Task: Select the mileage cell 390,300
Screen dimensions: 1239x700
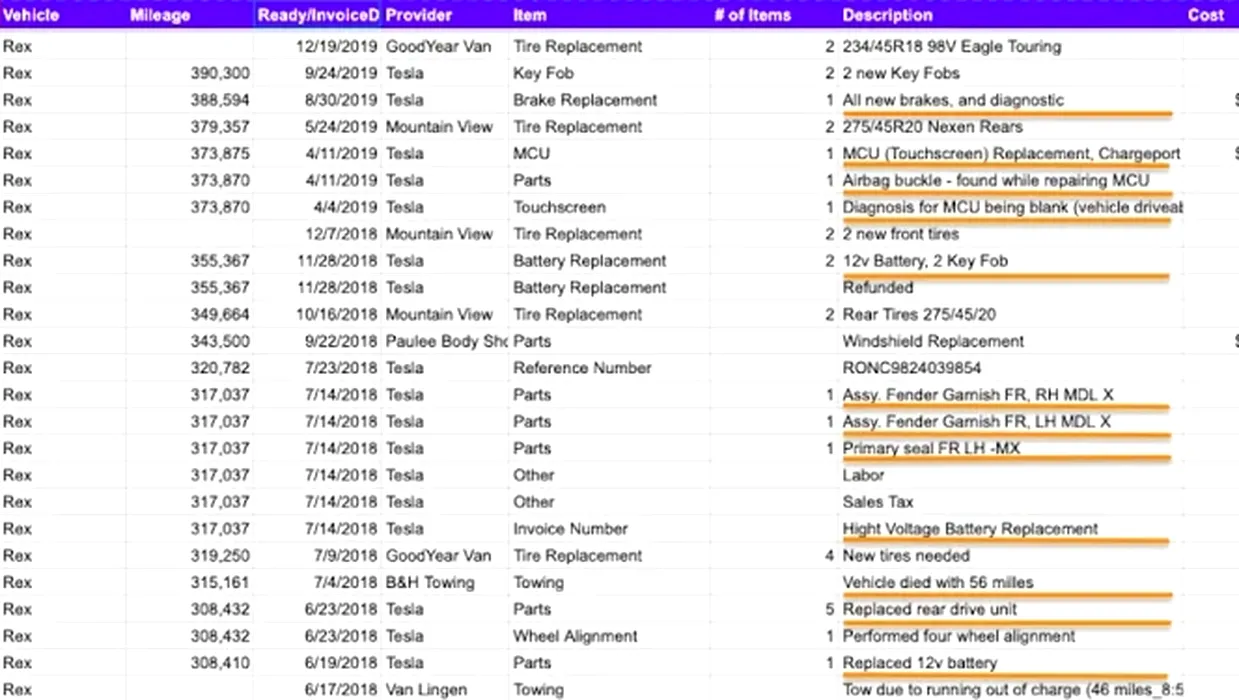Action: click(220, 73)
